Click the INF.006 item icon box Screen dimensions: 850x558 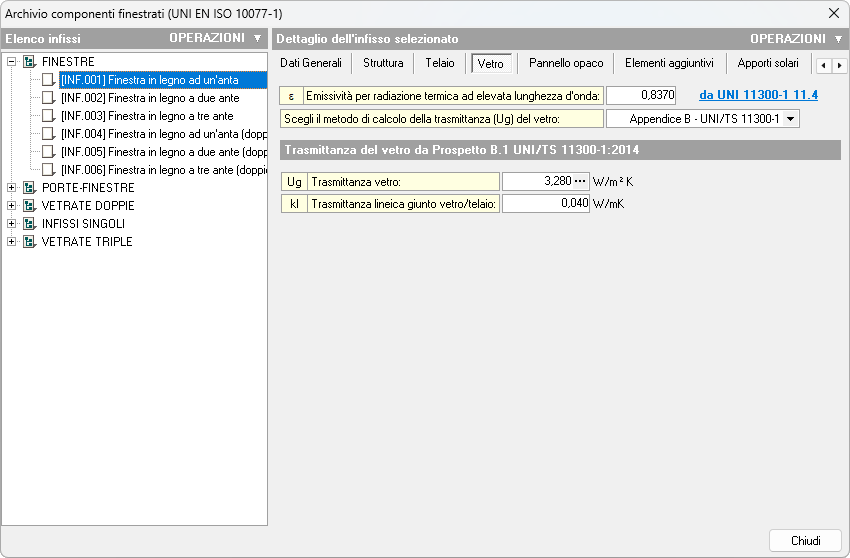coord(49,170)
